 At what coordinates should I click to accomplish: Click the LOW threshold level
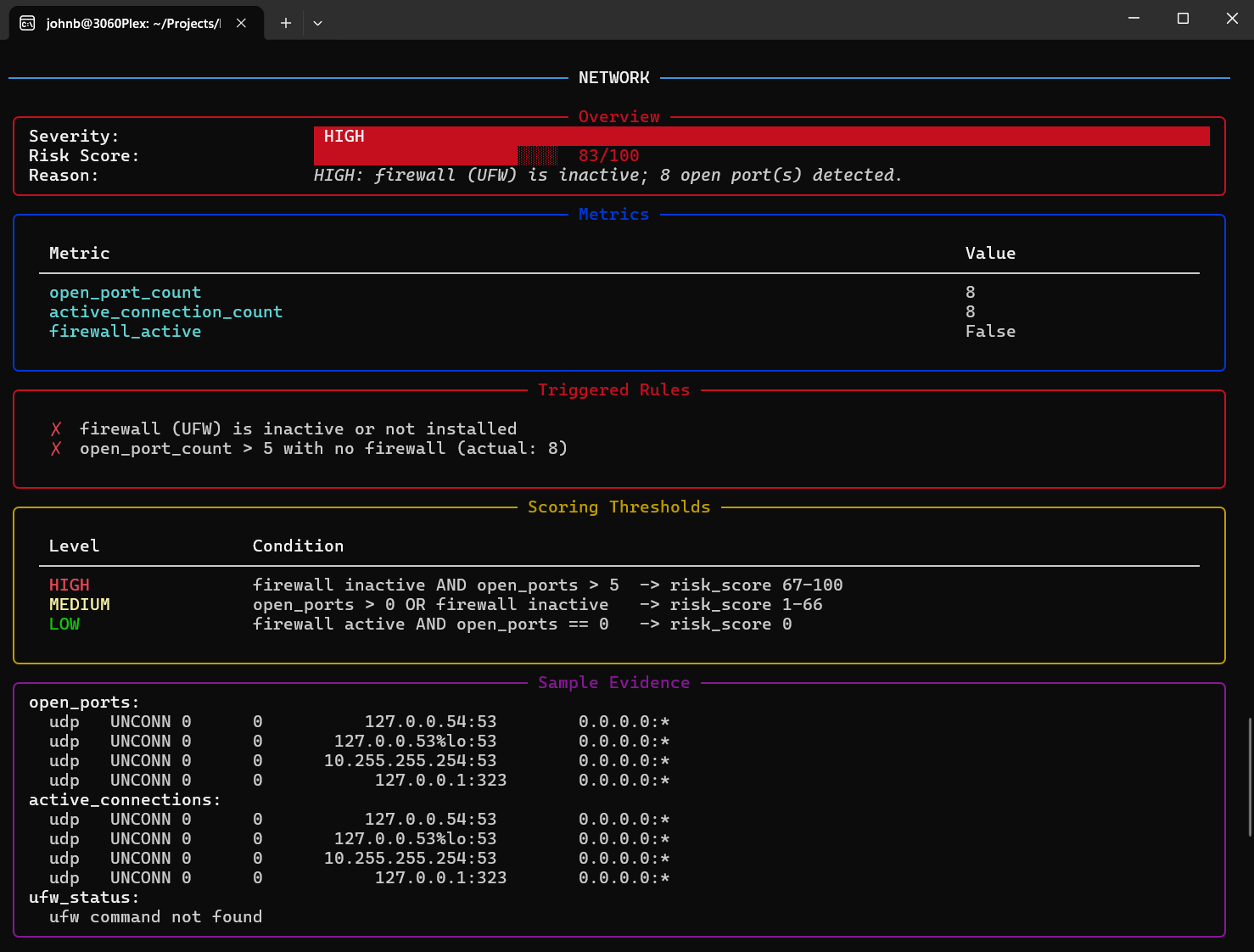(x=64, y=624)
